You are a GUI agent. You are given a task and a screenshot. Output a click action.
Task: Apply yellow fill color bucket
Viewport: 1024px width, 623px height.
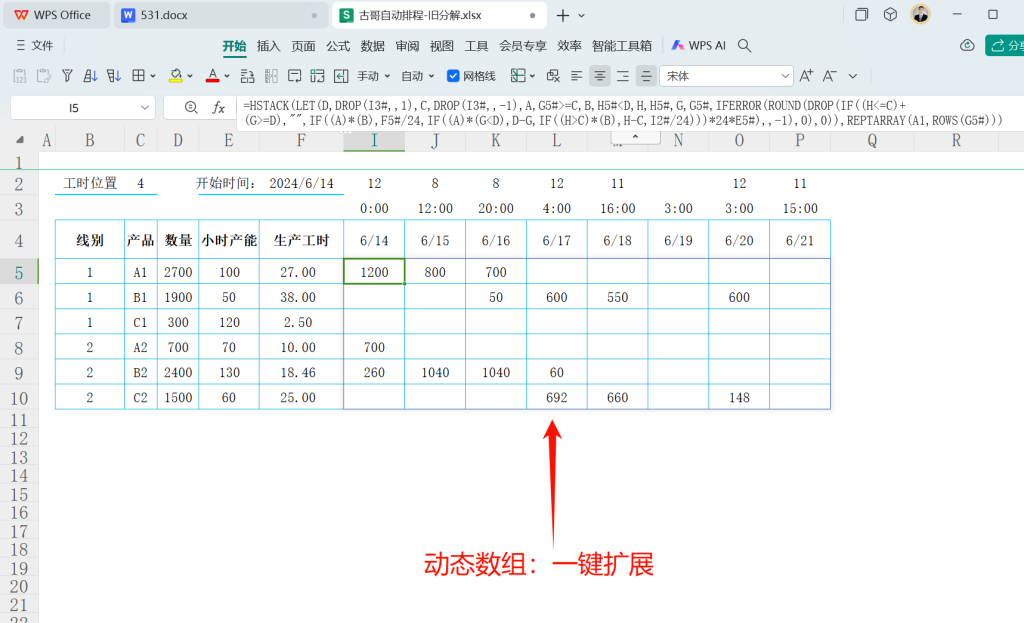pyautogui.click(x=176, y=76)
